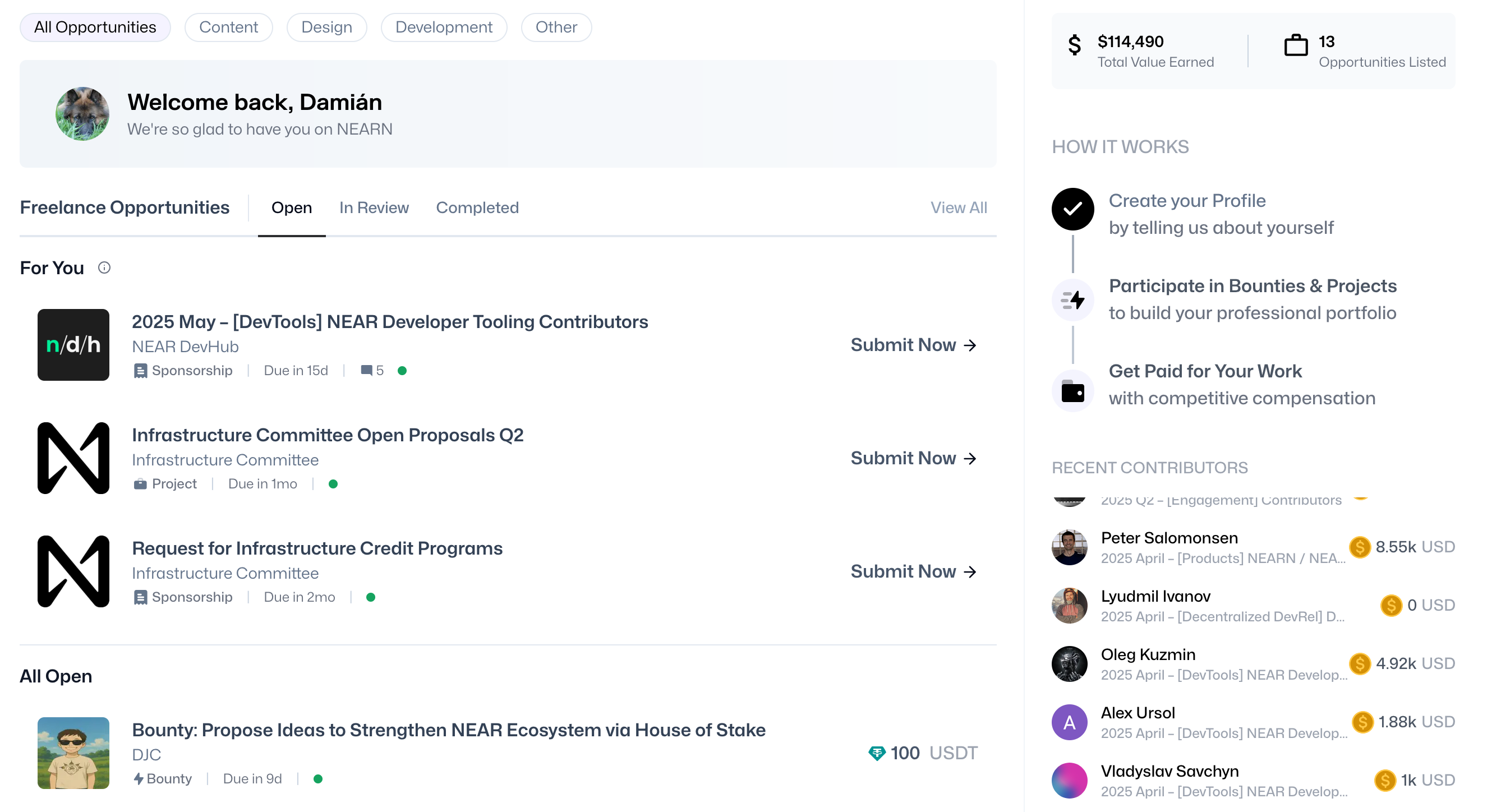The width and height of the screenshot is (1501, 812).
Task: Click the Infrastructure Credit Programs logo
Action: coord(73,571)
